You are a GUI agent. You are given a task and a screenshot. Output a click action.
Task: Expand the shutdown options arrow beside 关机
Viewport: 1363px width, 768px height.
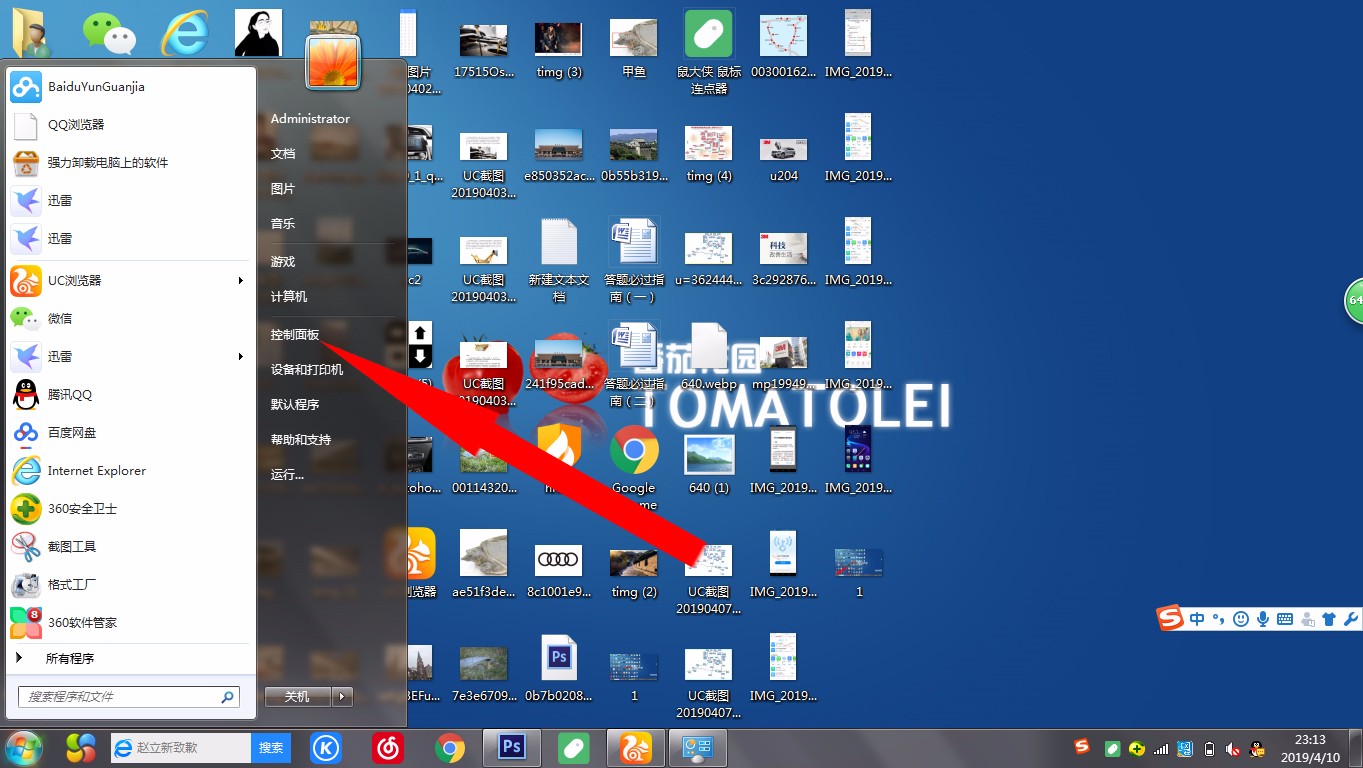[x=340, y=695]
